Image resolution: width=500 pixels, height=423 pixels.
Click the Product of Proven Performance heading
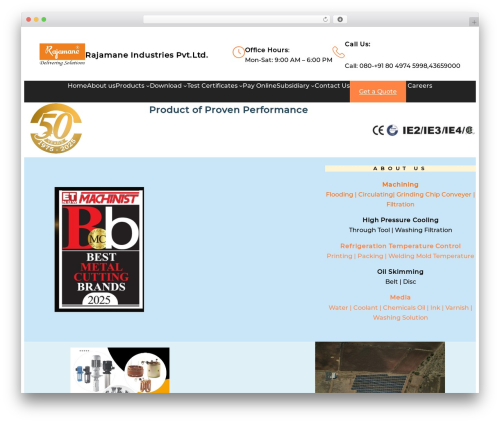coord(228,110)
